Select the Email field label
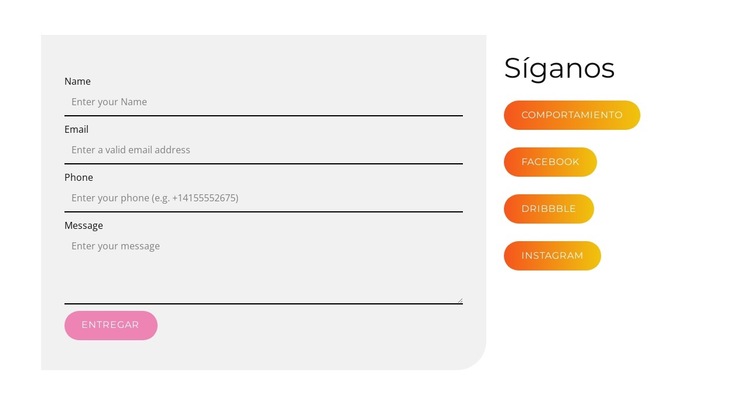 pos(77,129)
